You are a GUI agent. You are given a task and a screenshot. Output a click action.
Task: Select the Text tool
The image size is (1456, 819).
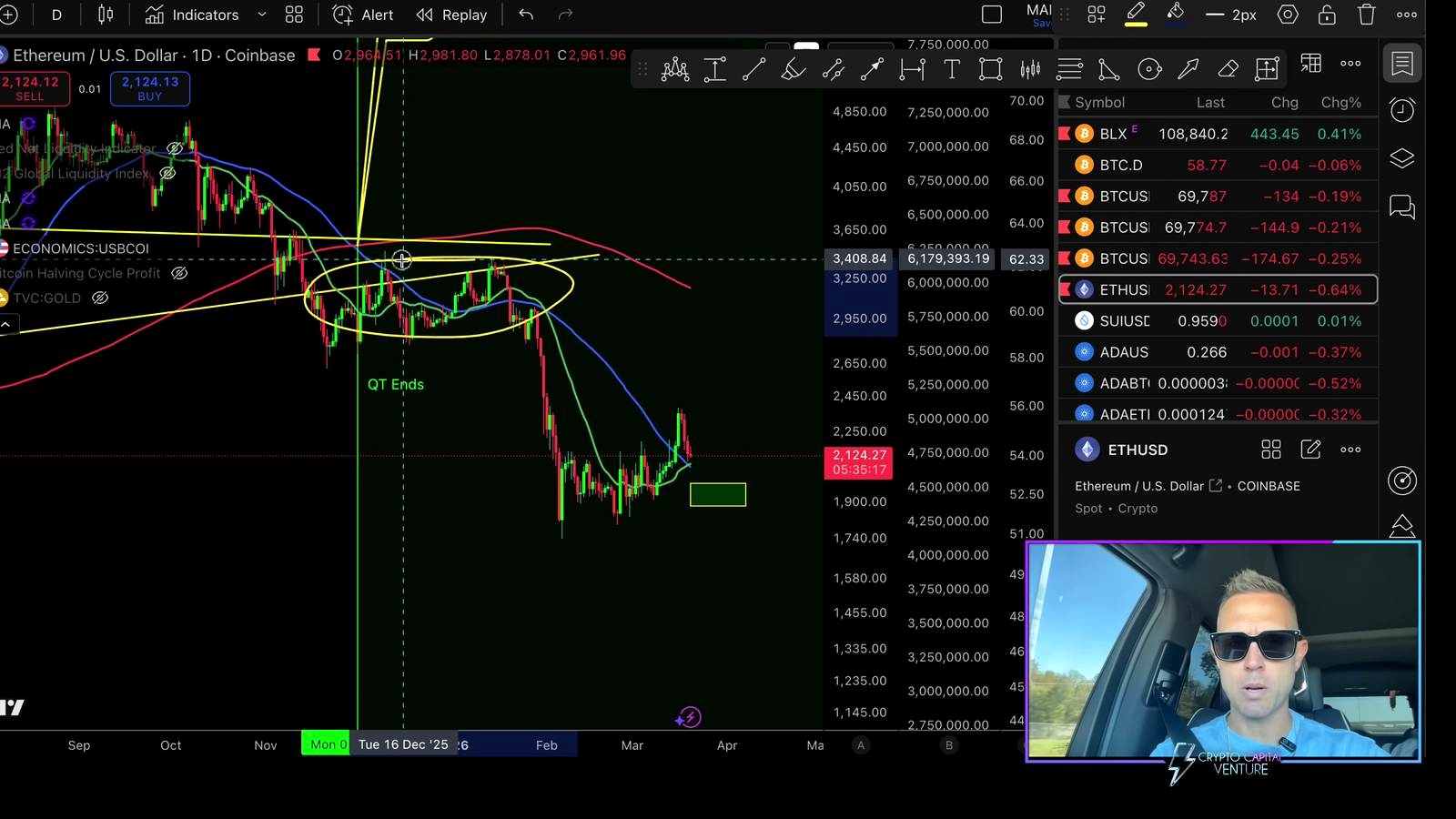pos(952,69)
